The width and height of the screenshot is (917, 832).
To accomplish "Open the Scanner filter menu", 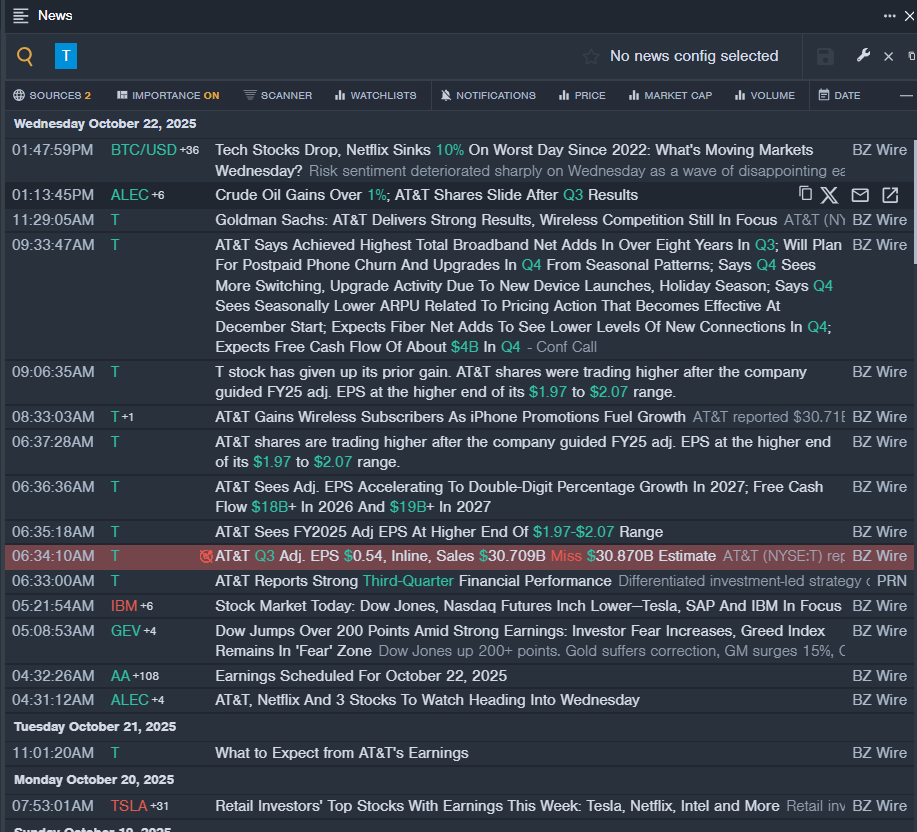I will pyautogui.click(x=278, y=96).
